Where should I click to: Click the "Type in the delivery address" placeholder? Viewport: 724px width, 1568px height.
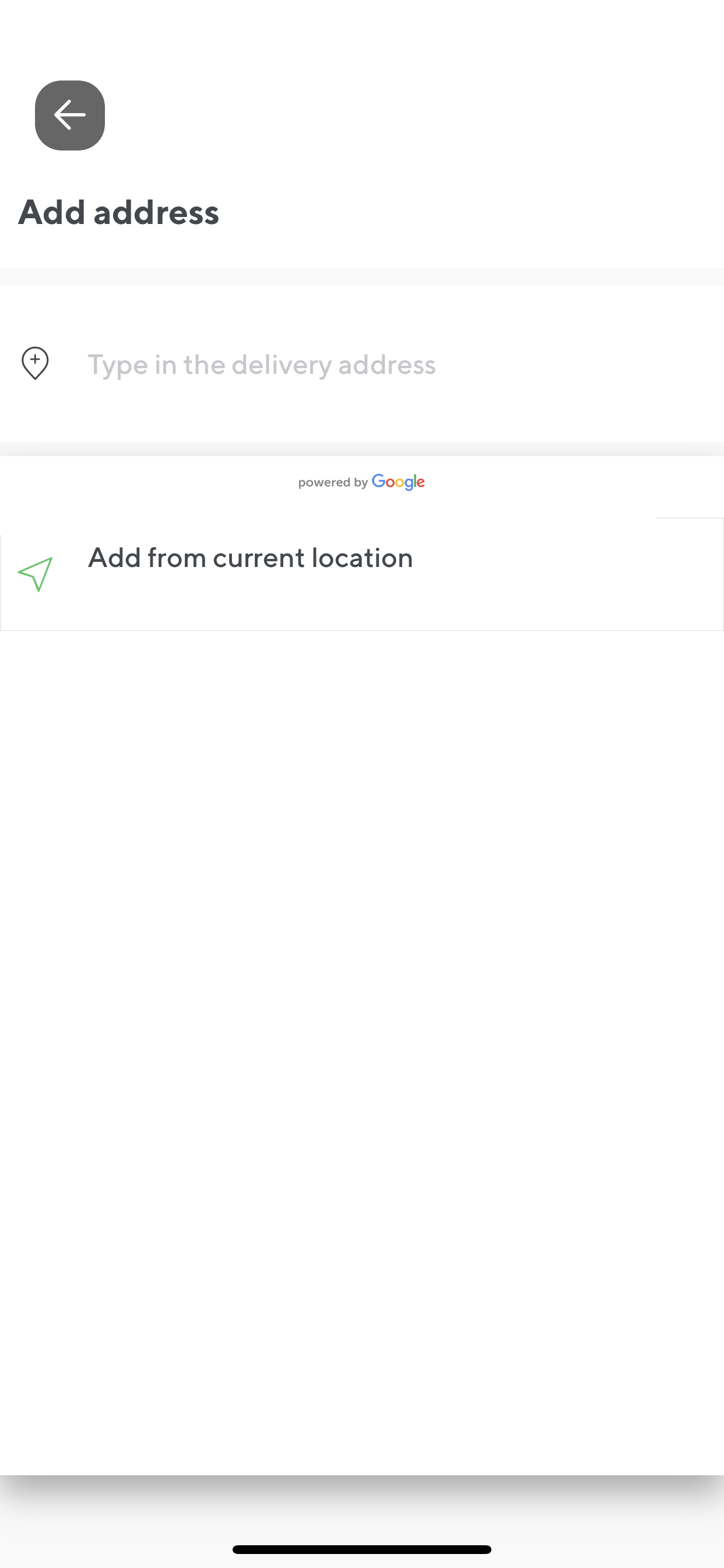pos(262,365)
